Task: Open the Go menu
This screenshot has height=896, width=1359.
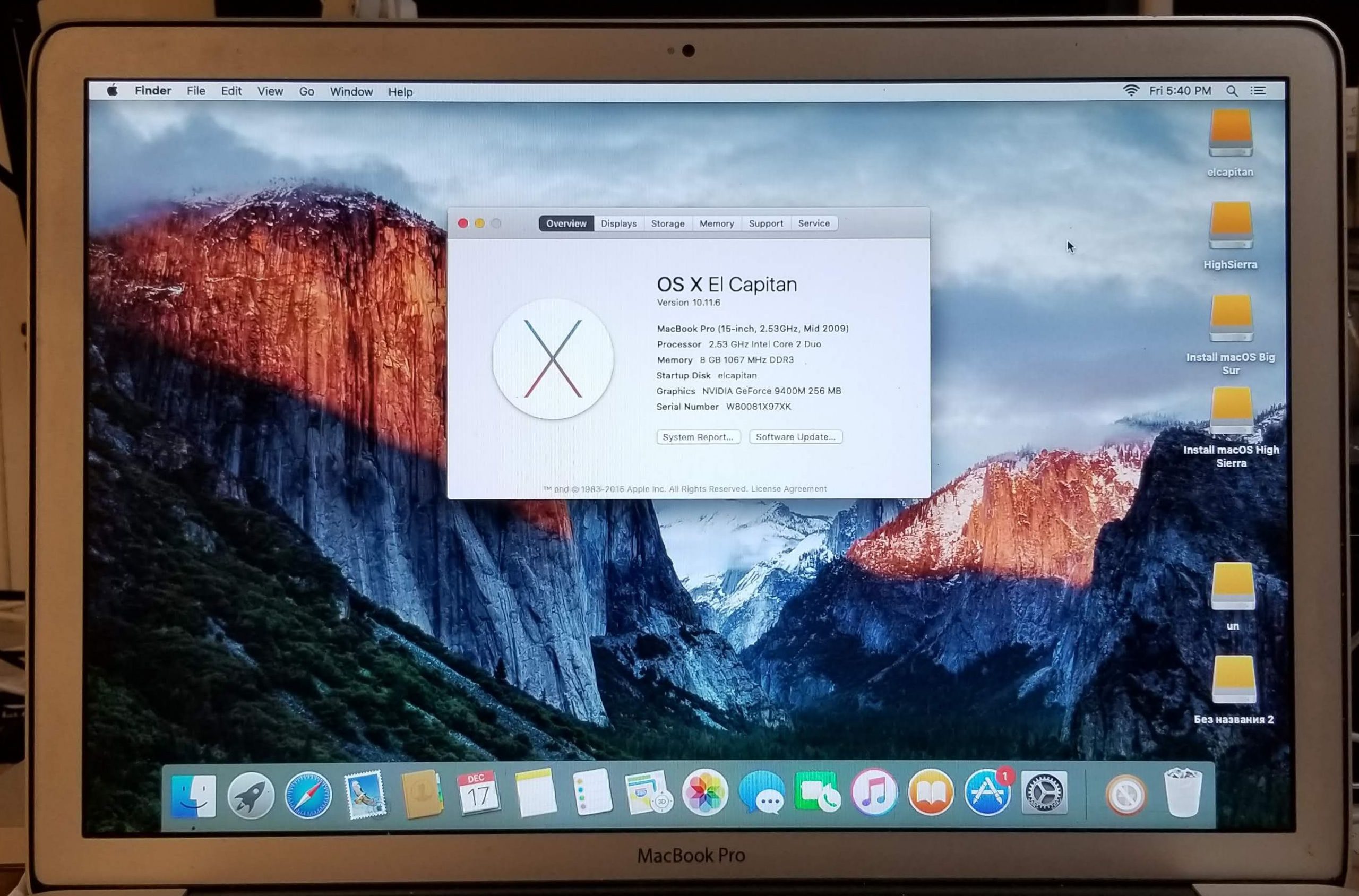Action: (x=306, y=91)
